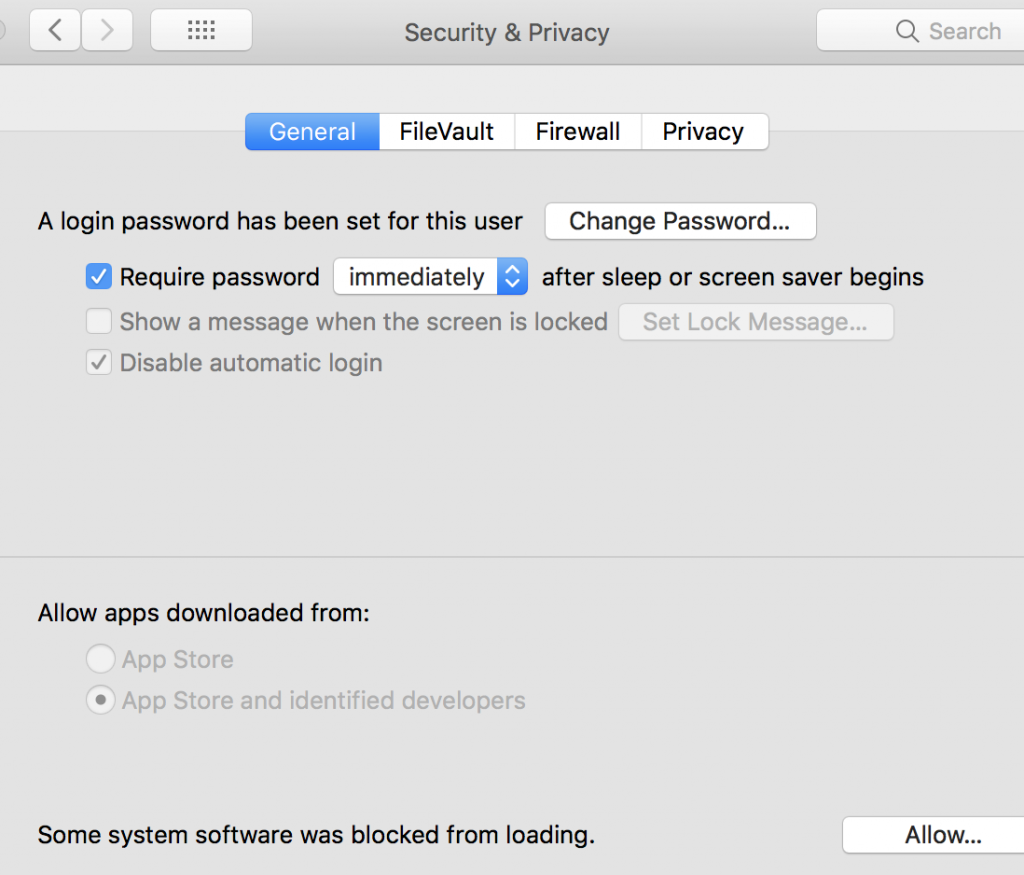Click Change Password button
Viewport: 1024px width, 875px height.
(680, 221)
